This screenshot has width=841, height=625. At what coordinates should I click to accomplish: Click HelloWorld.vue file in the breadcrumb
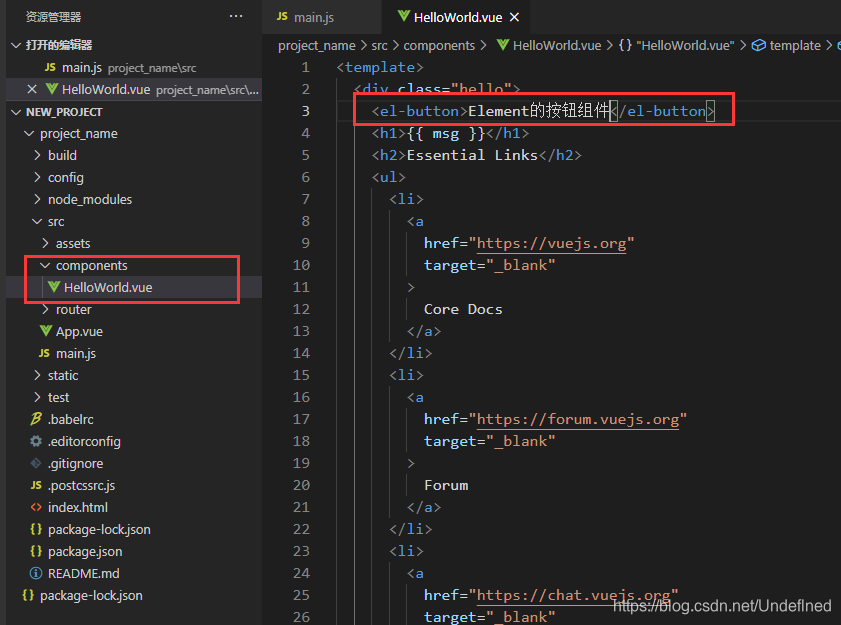click(549, 46)
